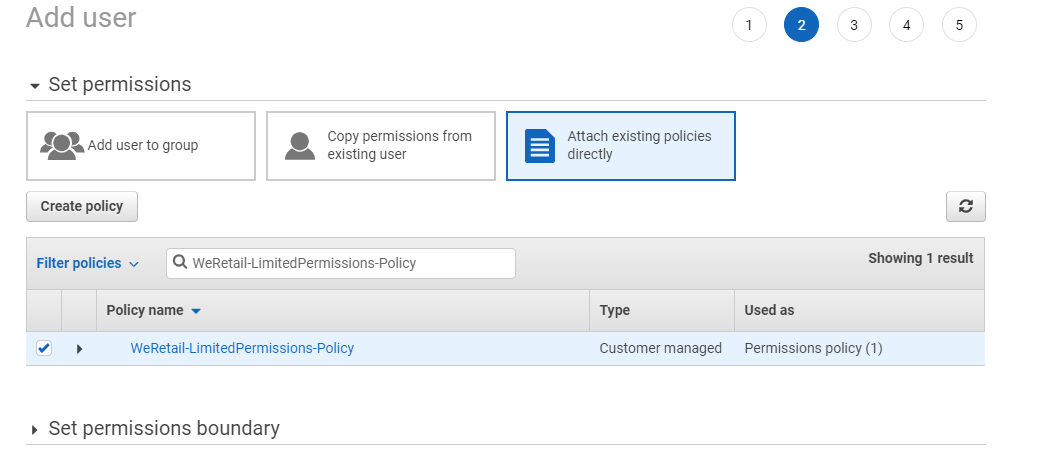Select step 5 in the wizard
This screenshot has height=466, width=1040.
(x=959, y=25)
